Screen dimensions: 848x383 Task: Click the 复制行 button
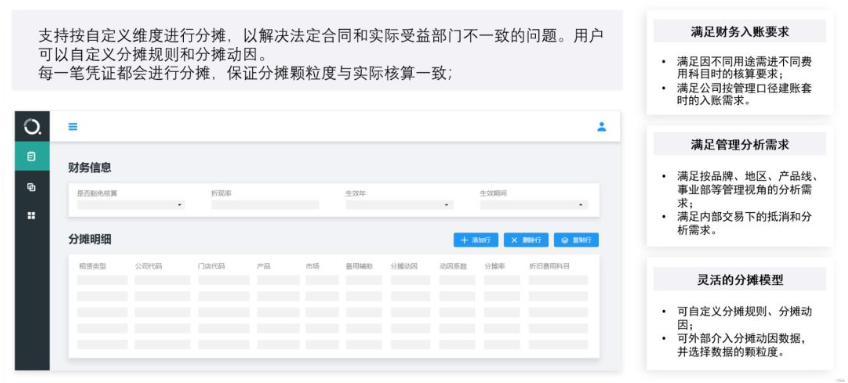pos(577,240)
